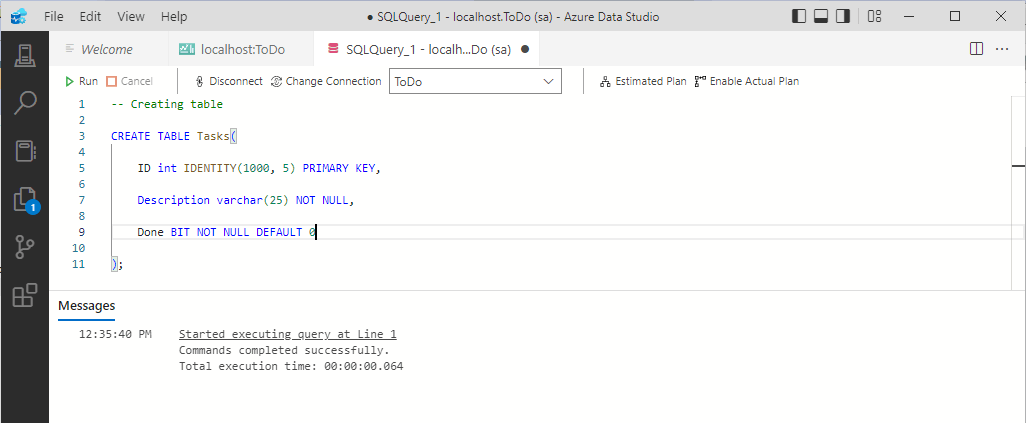Open the Extensions view
Image resolution: width=1026 pixels, height=423 pixels.
pos(25,296)
